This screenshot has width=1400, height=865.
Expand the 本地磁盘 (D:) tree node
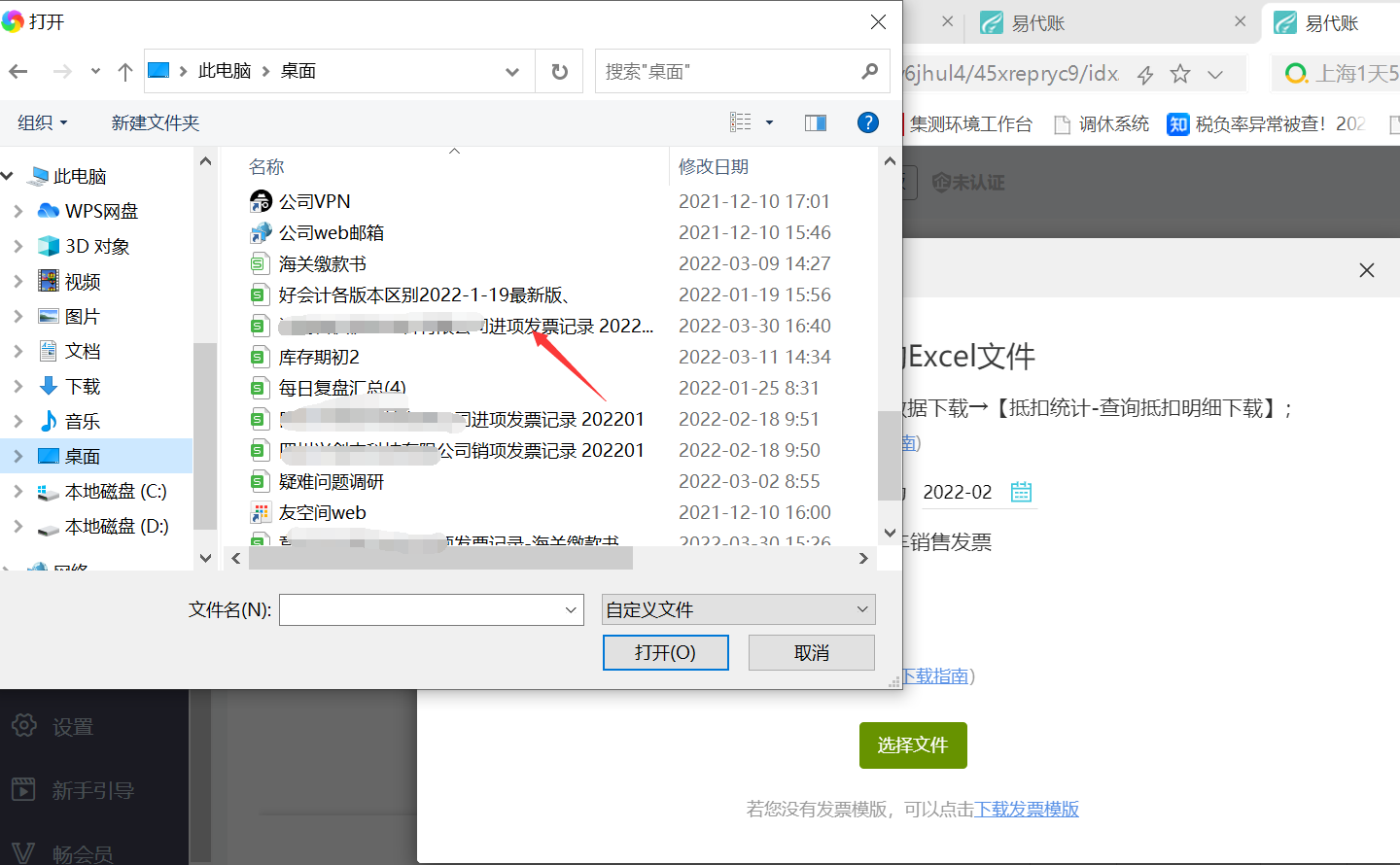(18, 526)
